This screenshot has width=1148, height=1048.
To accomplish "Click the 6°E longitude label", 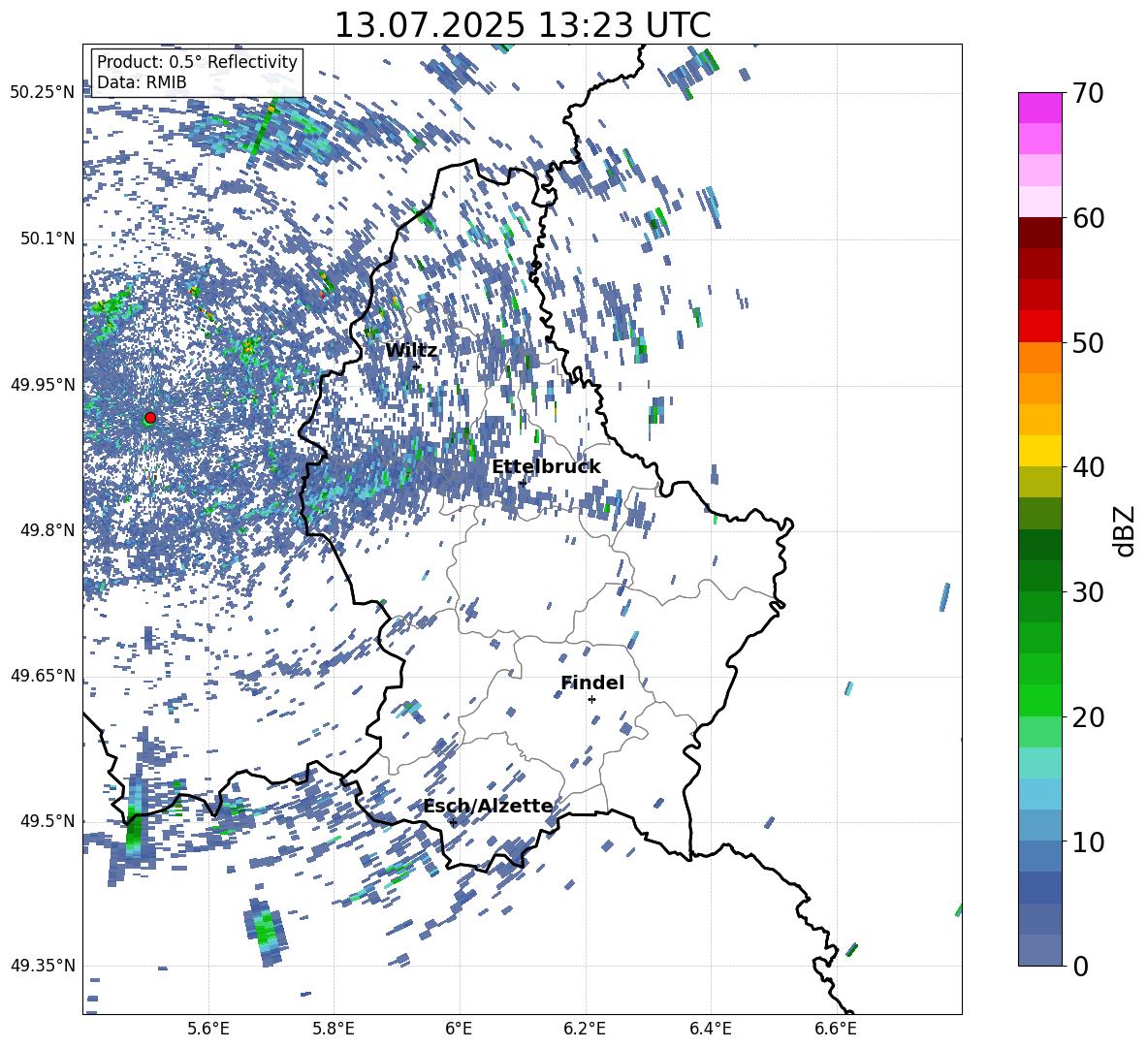I will 459,1029.
